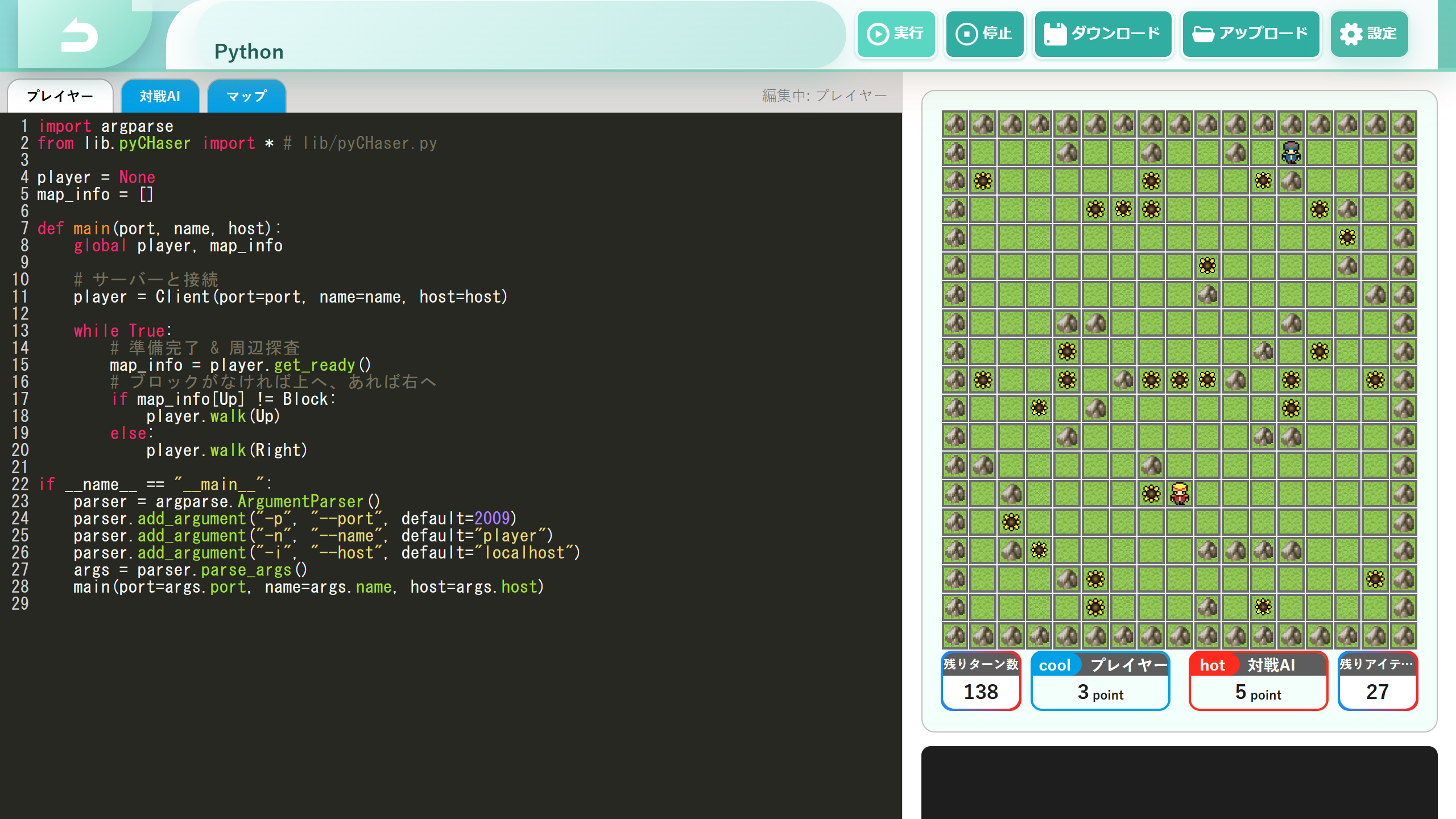
Task: Click 'parser = argparse.ArgumentParser()' line
Action: point(227,501)
